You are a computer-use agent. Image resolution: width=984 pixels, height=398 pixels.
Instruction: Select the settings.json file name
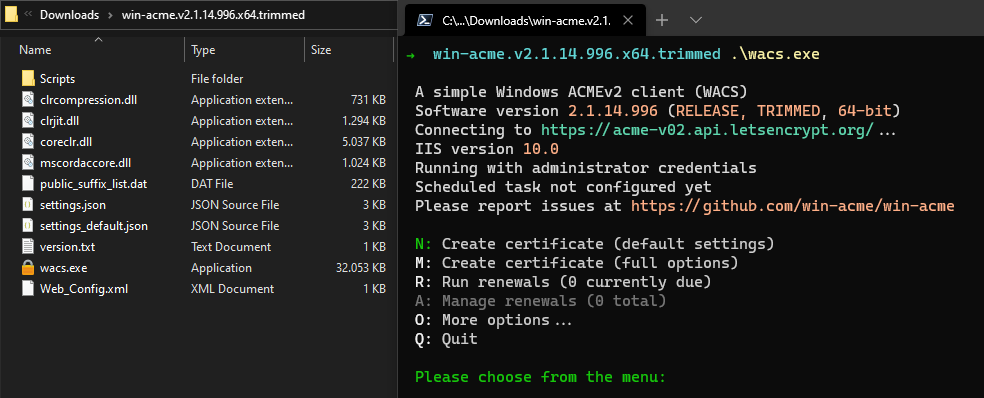point(73,205)
